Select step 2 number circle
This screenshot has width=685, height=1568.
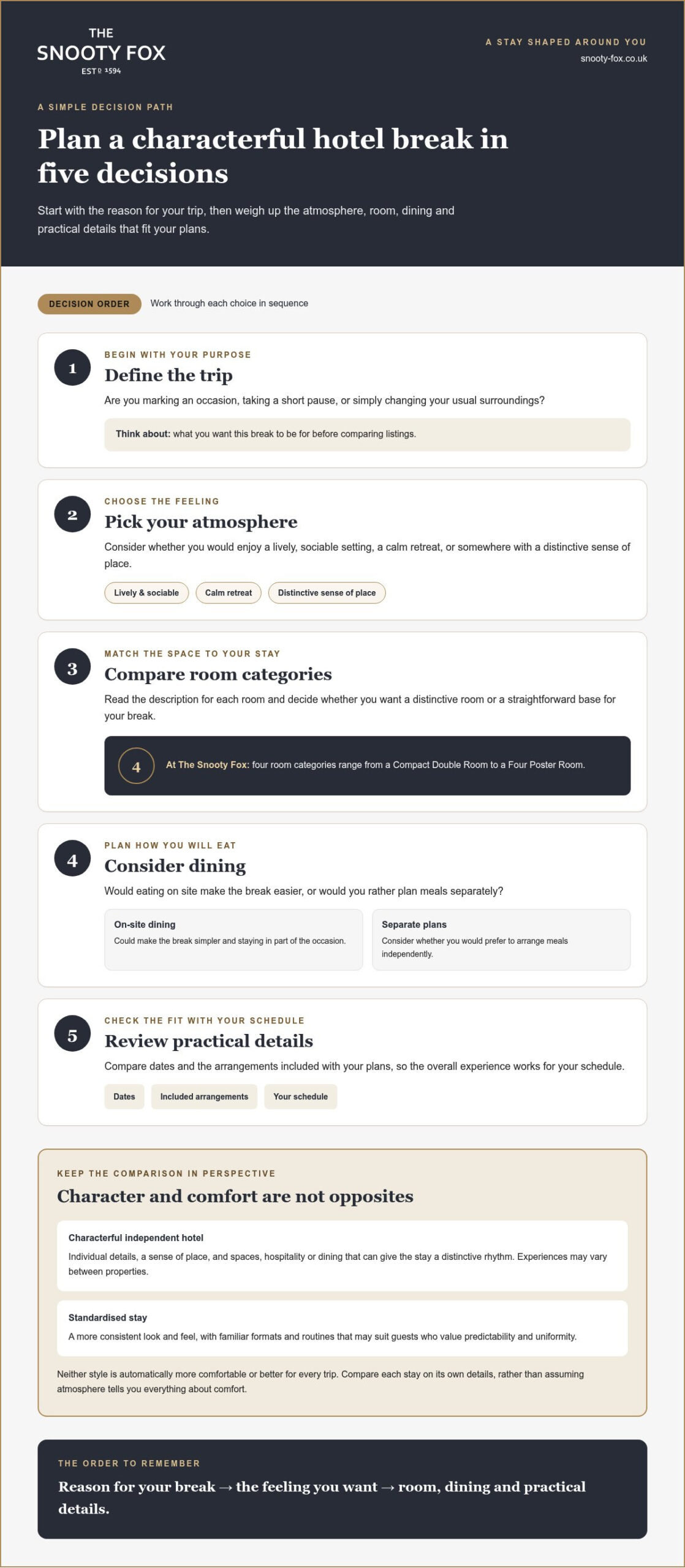(72, 514)
